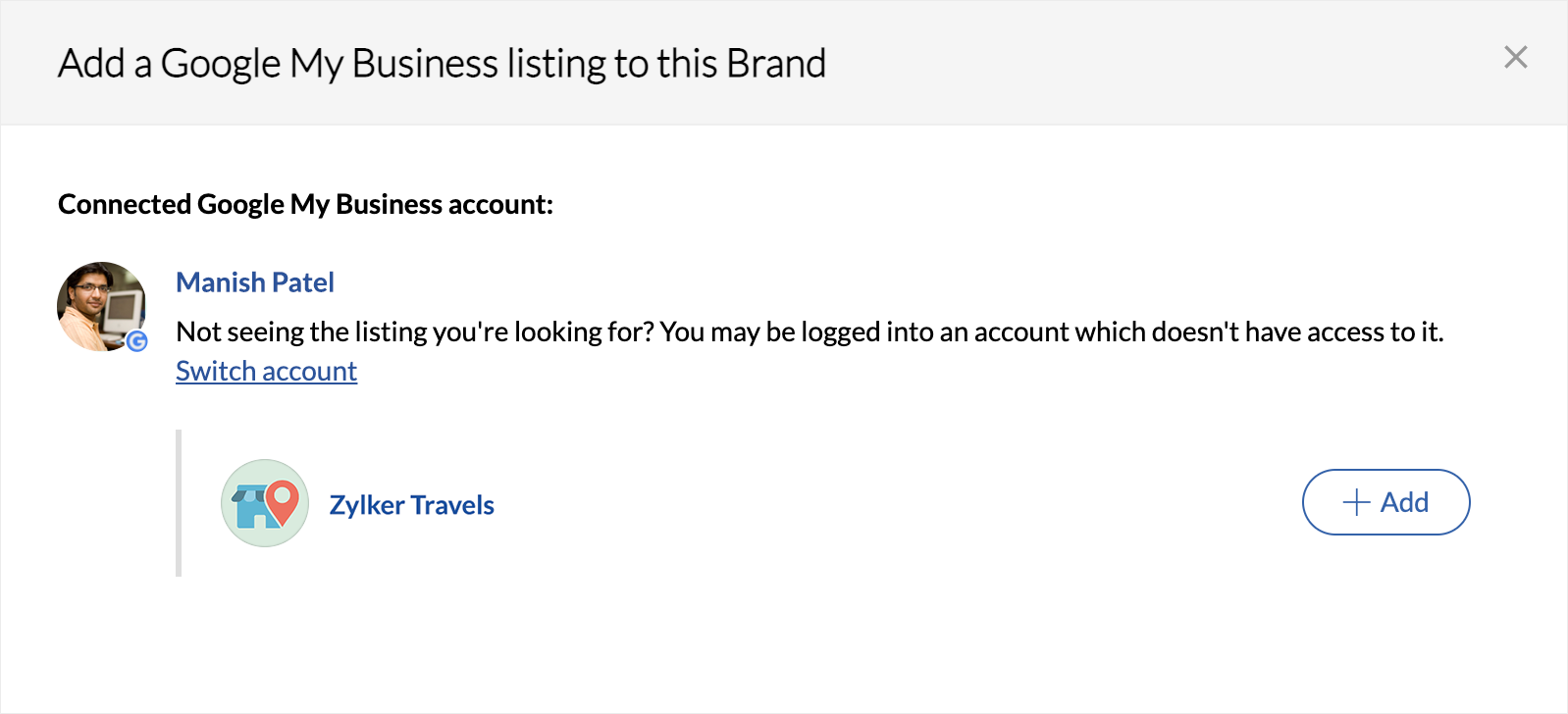The height and width of the screenshot is (714, 1568).
Task: Add the Zylker Travels listing
Action: 1385,502
